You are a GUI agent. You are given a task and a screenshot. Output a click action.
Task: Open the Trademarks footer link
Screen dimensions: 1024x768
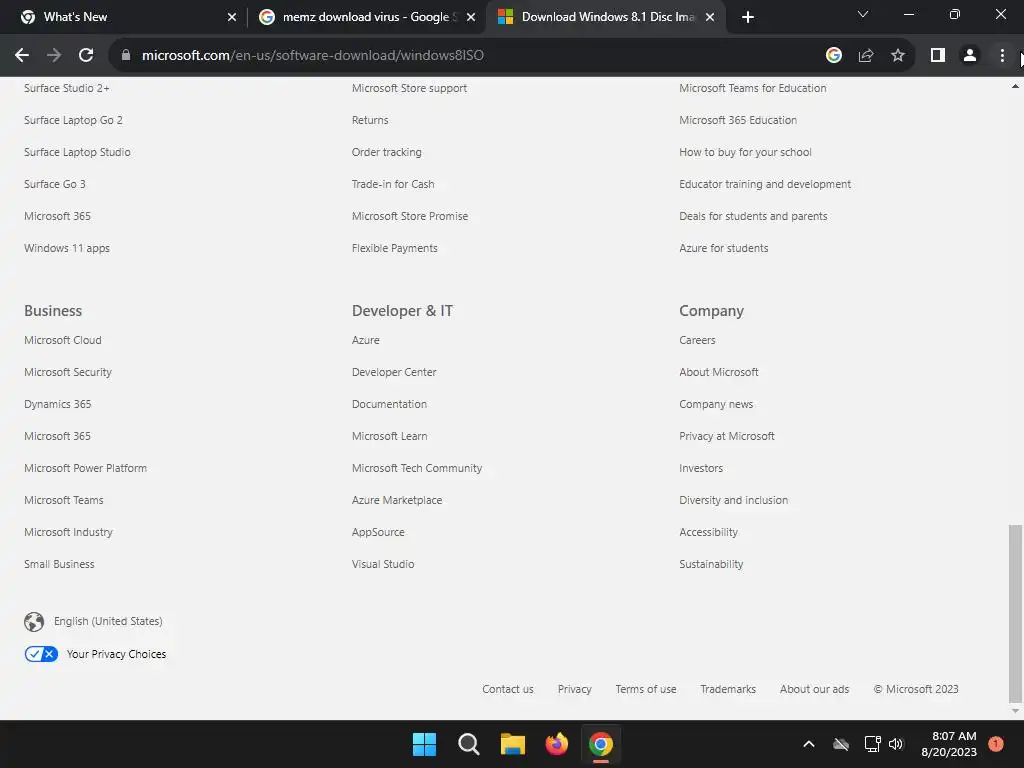(728, 689)
